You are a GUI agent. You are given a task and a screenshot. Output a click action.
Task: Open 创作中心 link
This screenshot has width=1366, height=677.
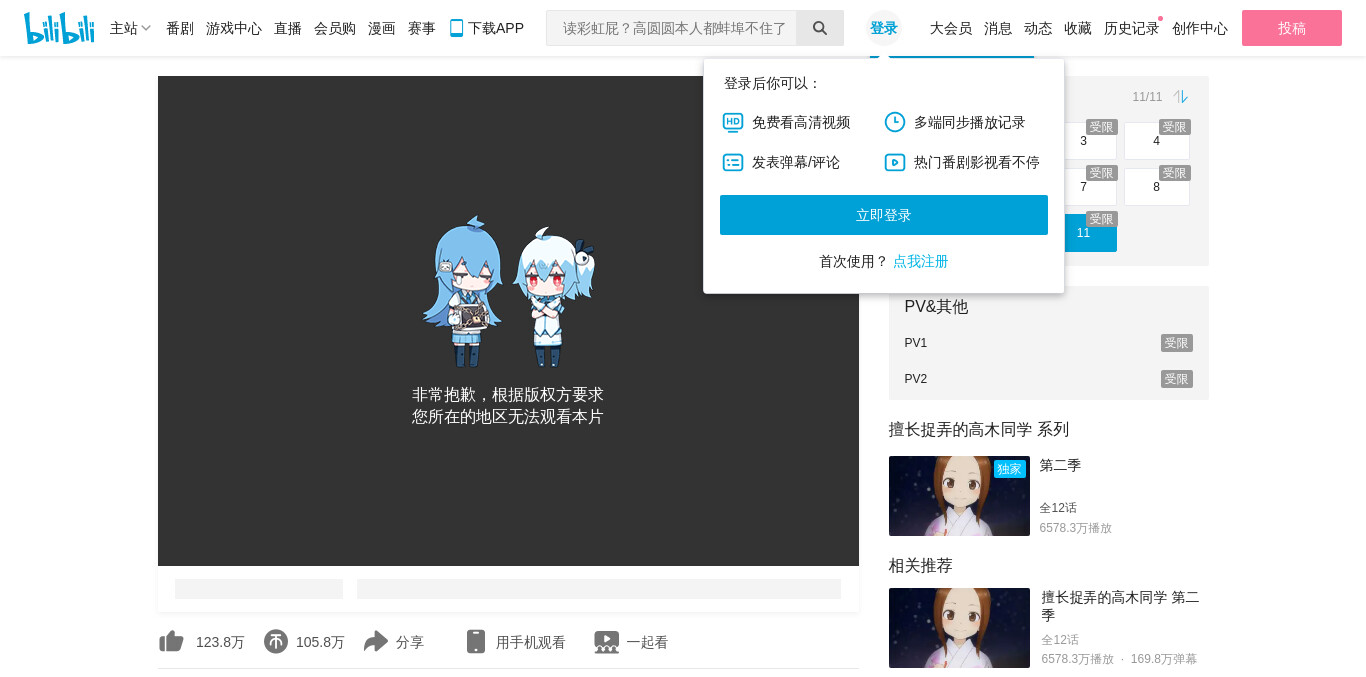coord(1200,28)
